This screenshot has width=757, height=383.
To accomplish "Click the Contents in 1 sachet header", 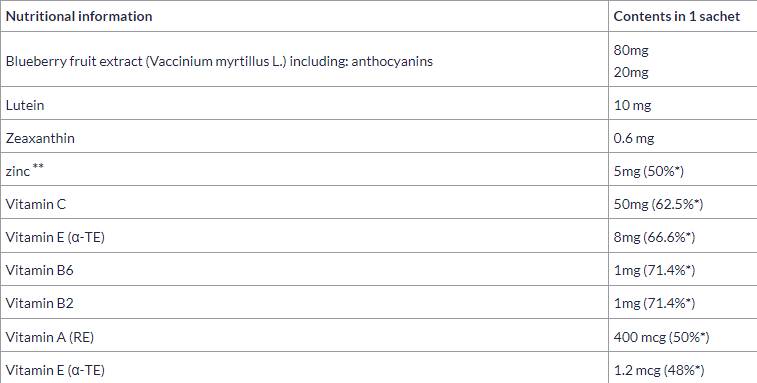I will [x=676, y=16].
